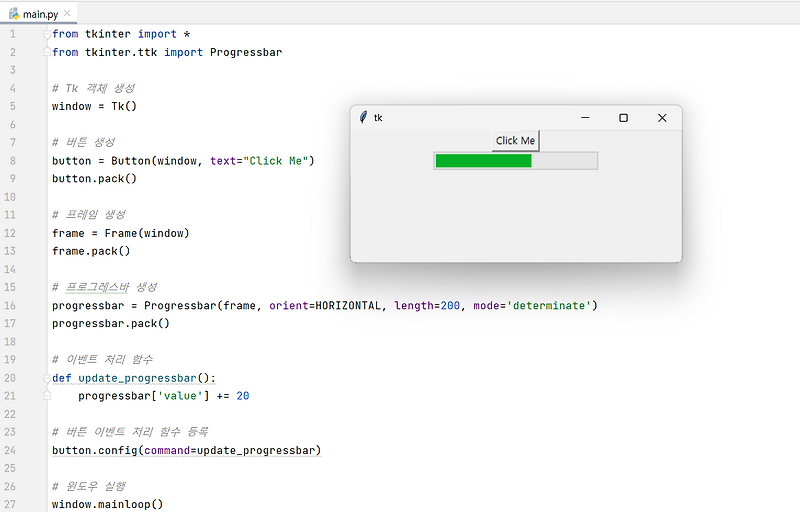Click the number 20 on line 21

coord(243,396)
